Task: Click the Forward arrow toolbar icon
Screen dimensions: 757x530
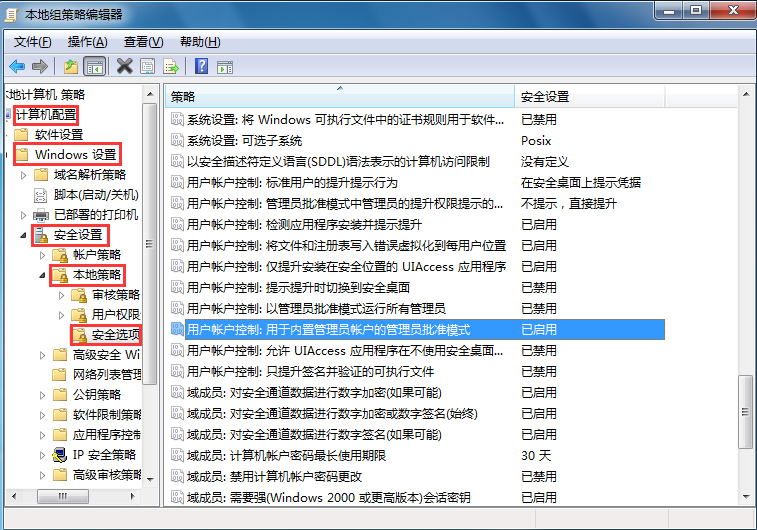Action: pos(40,66)
